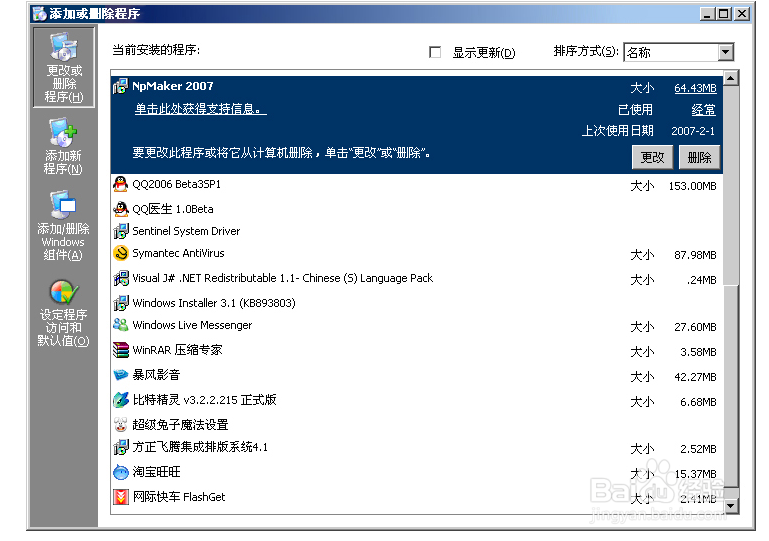
Task: Select 方正飞腾集成排版系统4.1 entry name
Action: [200, 447]
